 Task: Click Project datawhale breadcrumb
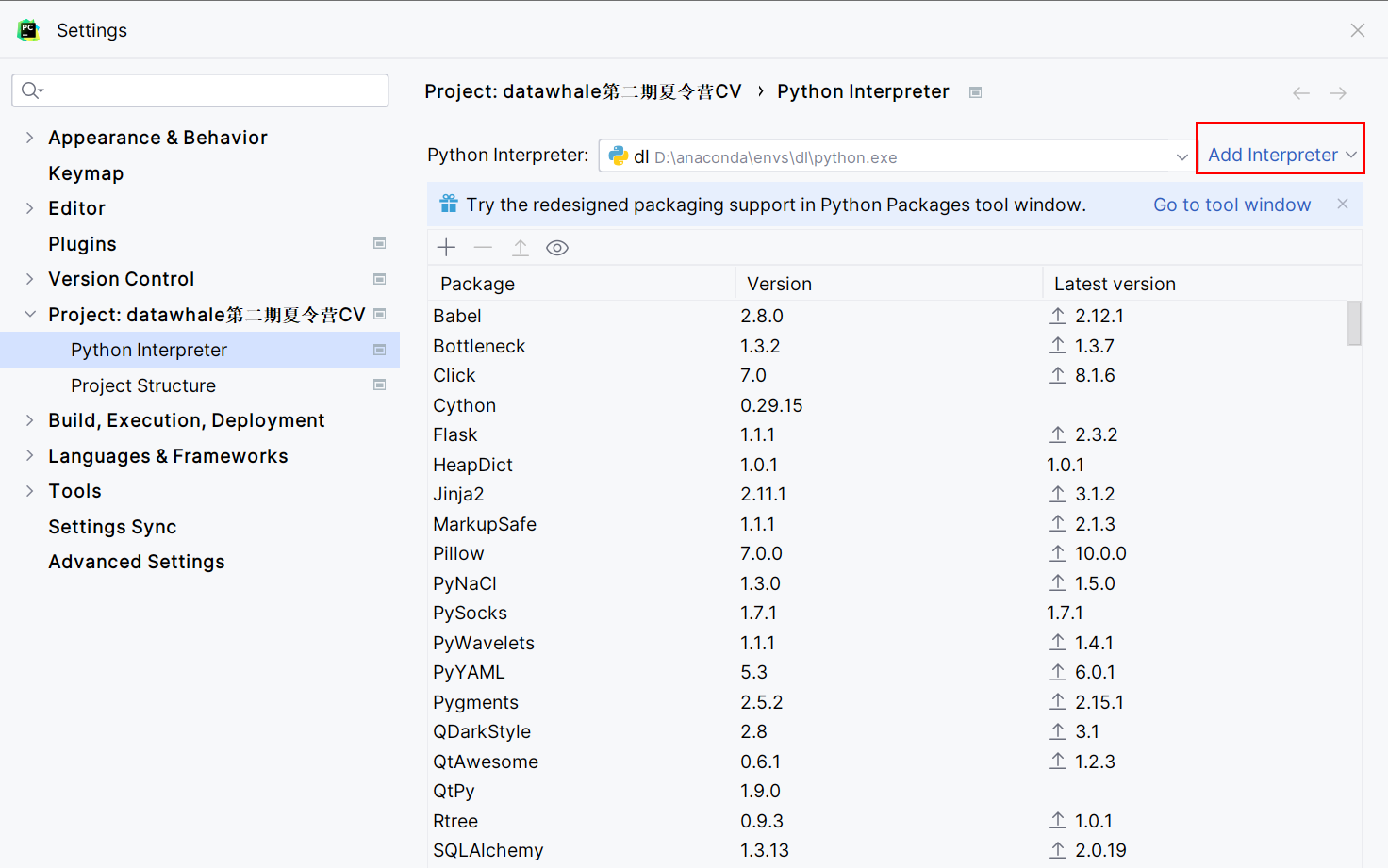[x=583, y=91]
